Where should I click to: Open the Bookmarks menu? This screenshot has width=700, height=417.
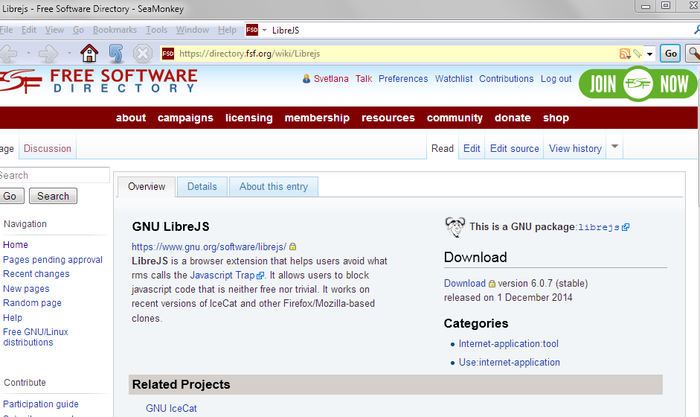(x=115, y=30)
